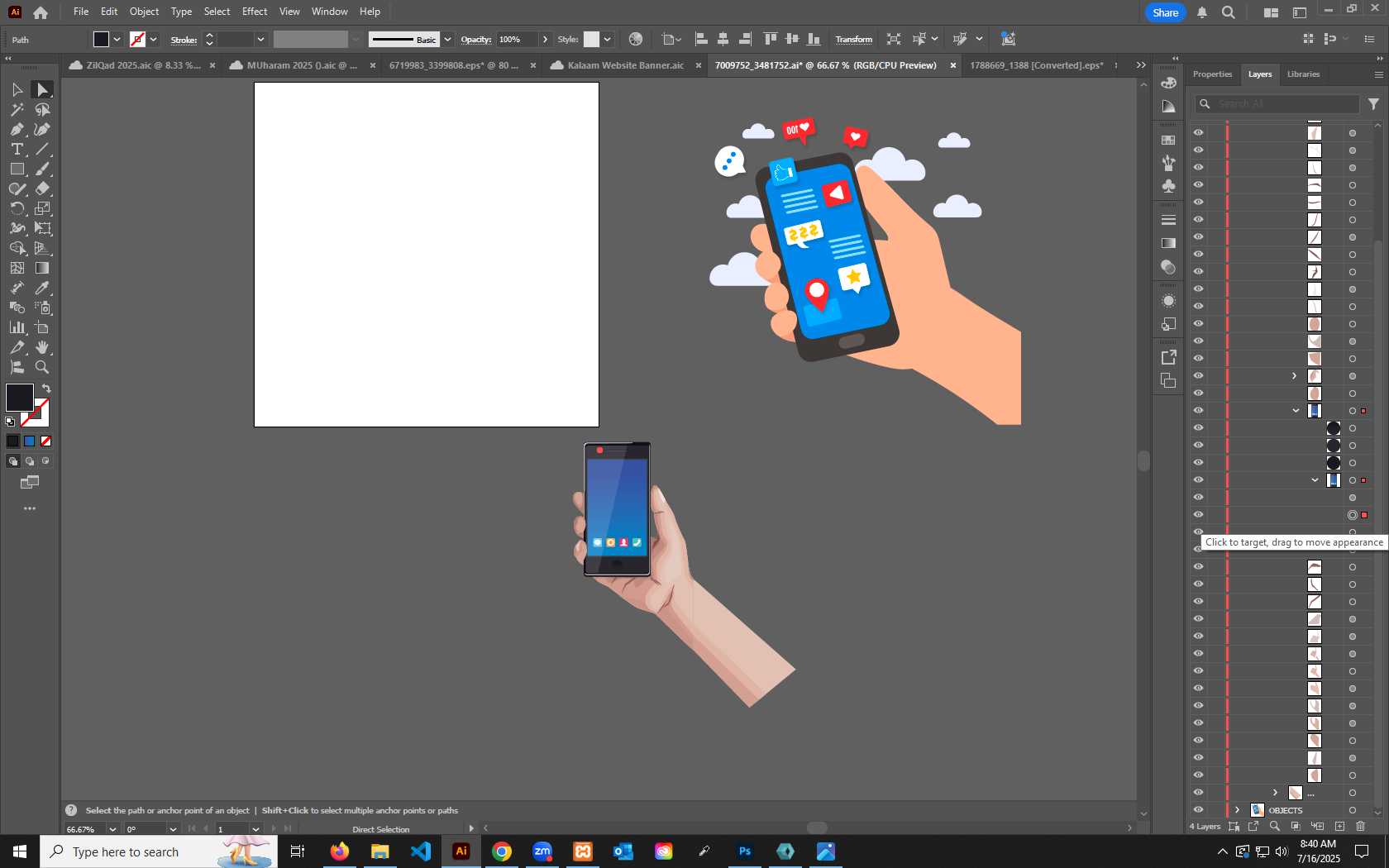
Task: Click the Opacity label link
Action: coord(475,40)
